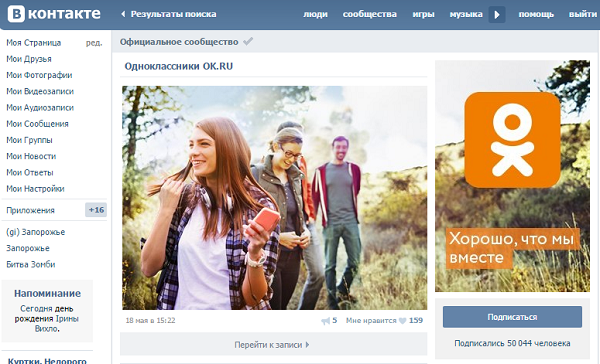Viewport: 600px width, 364px height.
Task: Open Мои Сообщения
Action: point(37,124)
